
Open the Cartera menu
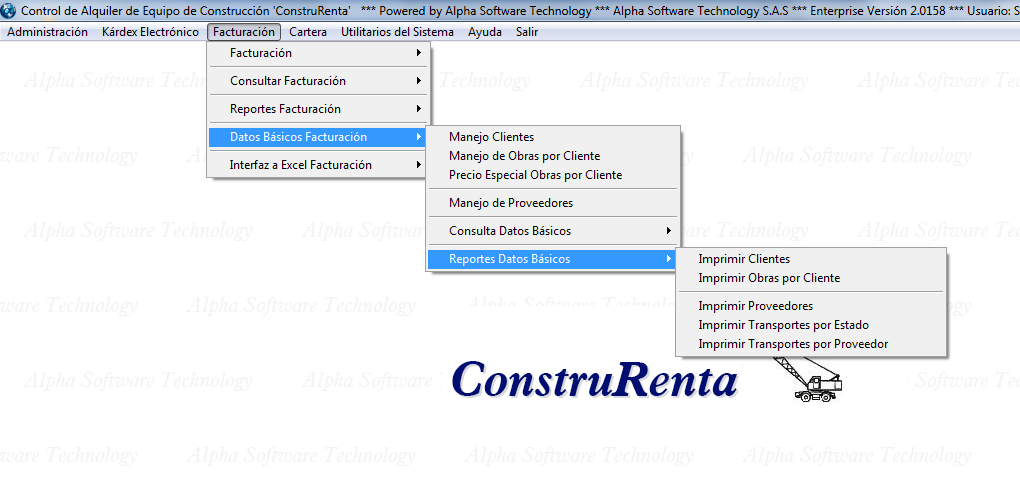coord(308,32)
